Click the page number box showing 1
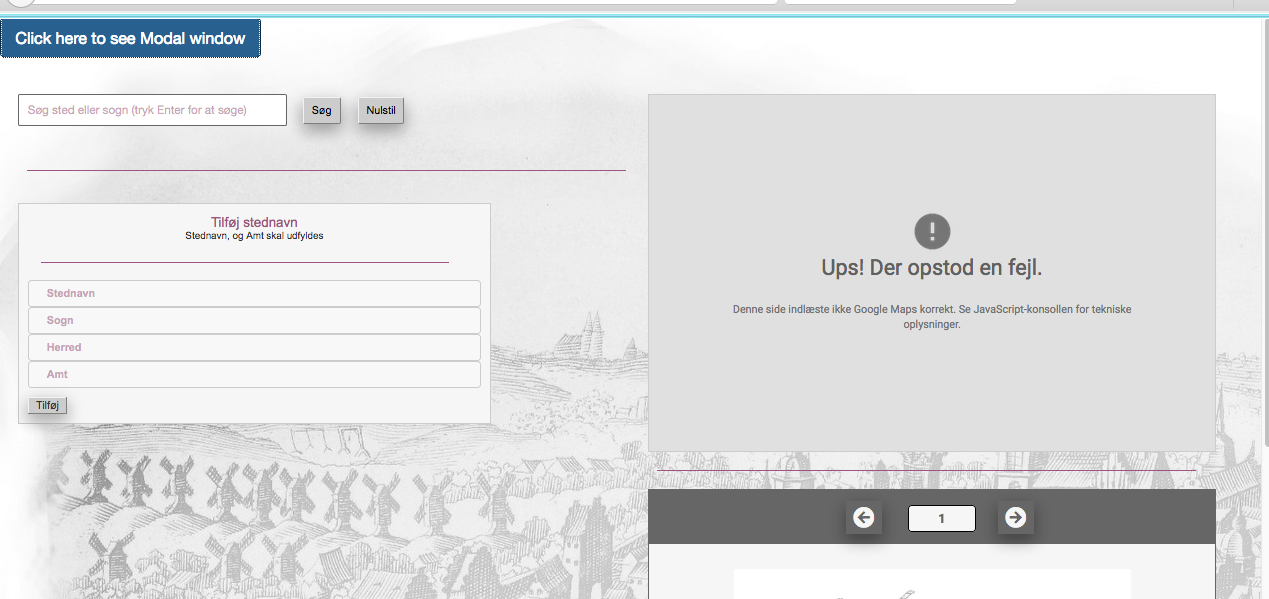 [941, 519]
